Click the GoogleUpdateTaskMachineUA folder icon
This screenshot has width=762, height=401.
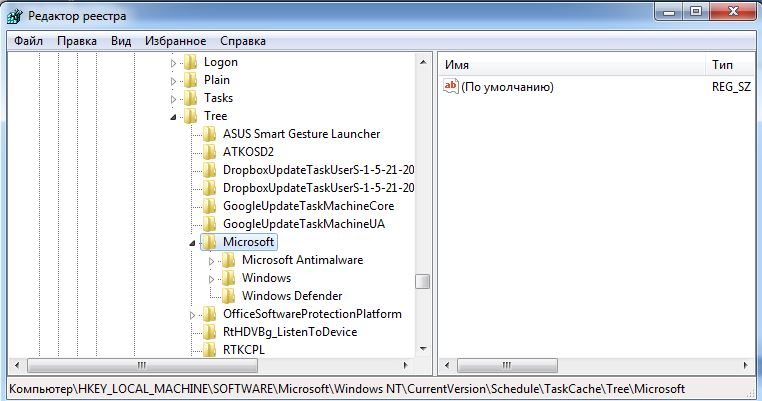[209, 224]
